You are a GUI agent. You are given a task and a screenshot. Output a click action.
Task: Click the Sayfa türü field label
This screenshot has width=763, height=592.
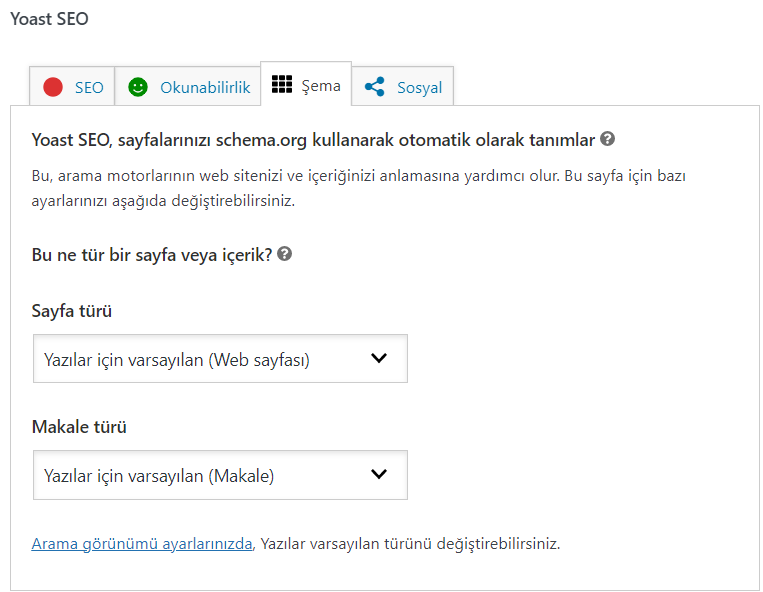point(72,311)
